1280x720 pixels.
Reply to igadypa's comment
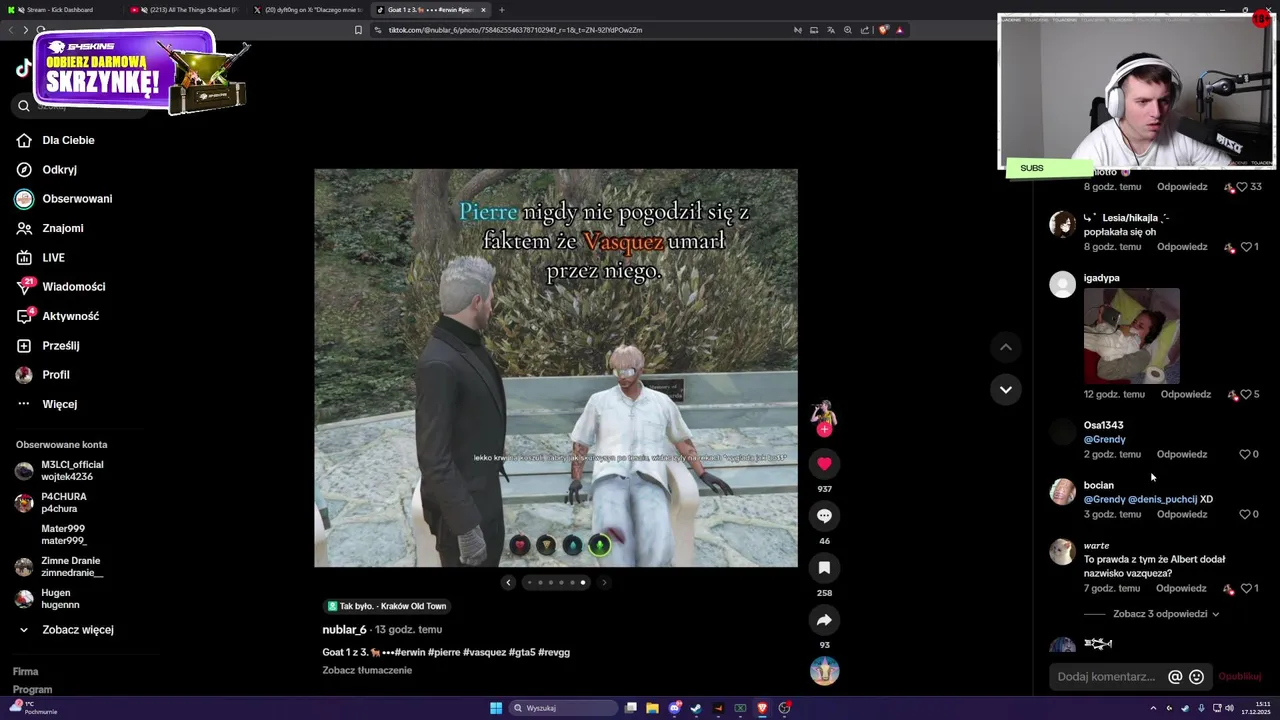pyautogui.click(x=1186, y=394)
